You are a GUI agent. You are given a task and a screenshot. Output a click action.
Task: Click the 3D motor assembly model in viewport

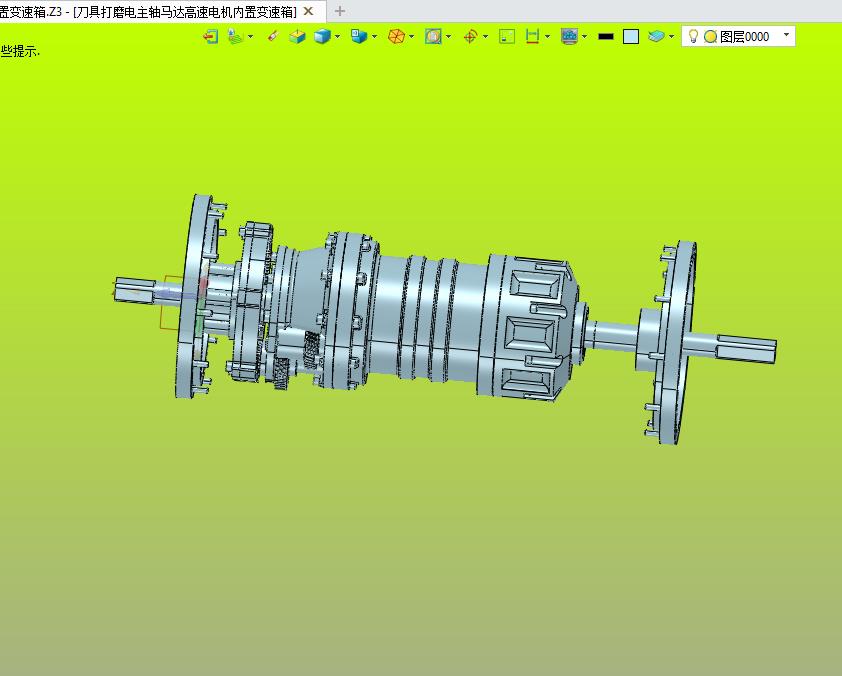pyautogui.click(x=445, y=319)
